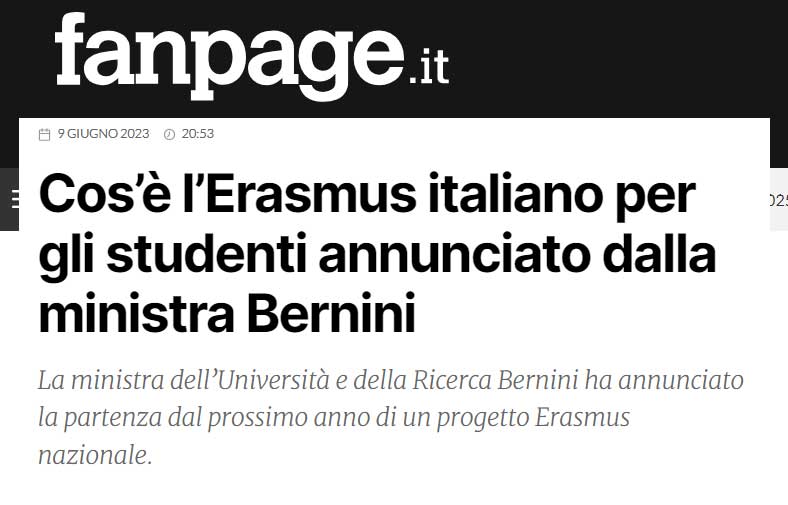The image size is (788, 505).
Task: Click the word "ministra" in the headline
Action: point(137,313)
